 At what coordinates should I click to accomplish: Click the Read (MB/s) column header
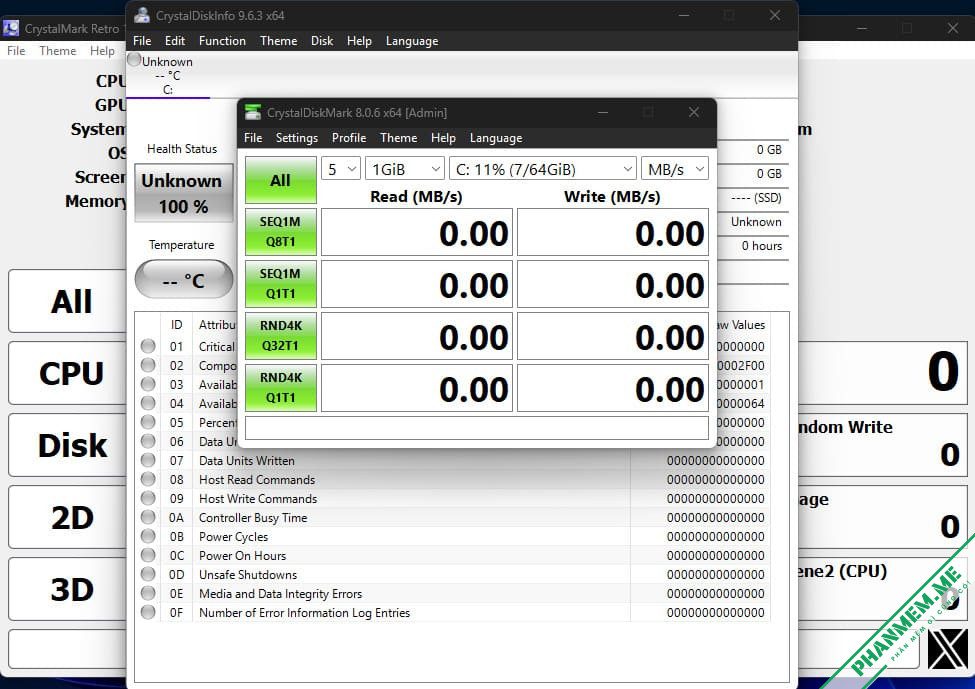coord(416,197)
